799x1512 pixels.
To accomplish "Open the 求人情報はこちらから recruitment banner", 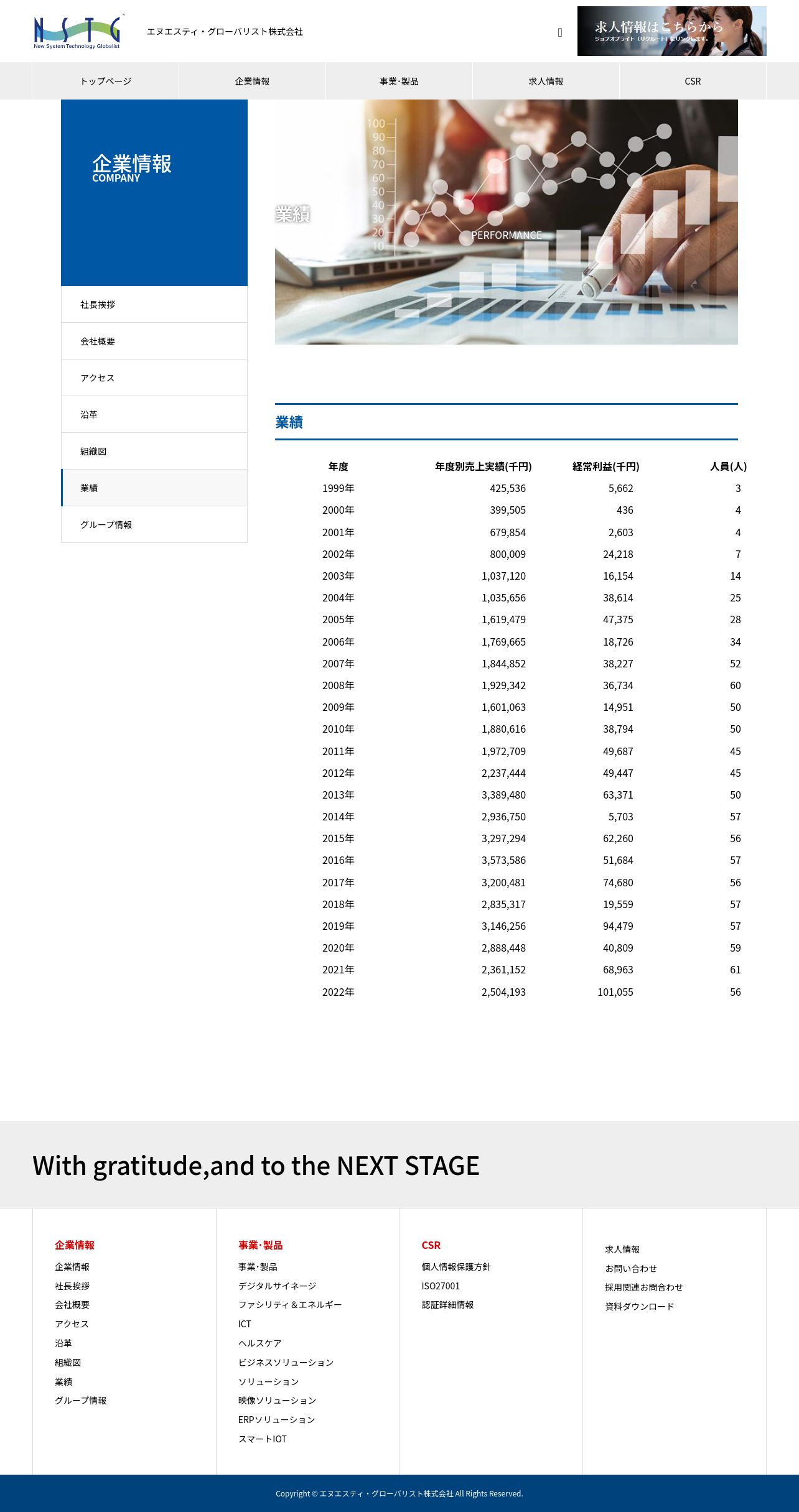I will pos(671,31).
